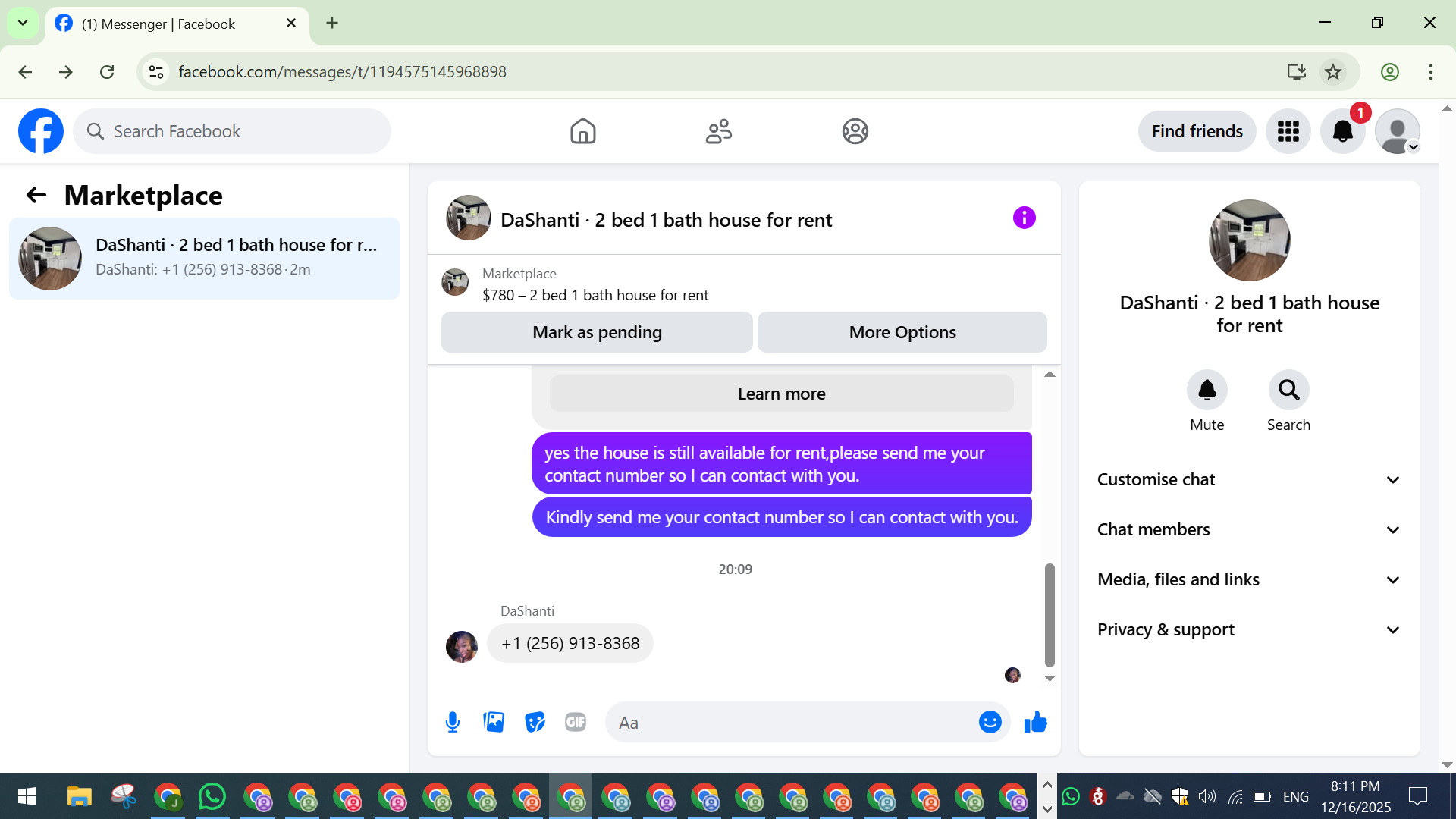Open a new browser tab
Screen dimensions: 1456x819
pos(332,23)
